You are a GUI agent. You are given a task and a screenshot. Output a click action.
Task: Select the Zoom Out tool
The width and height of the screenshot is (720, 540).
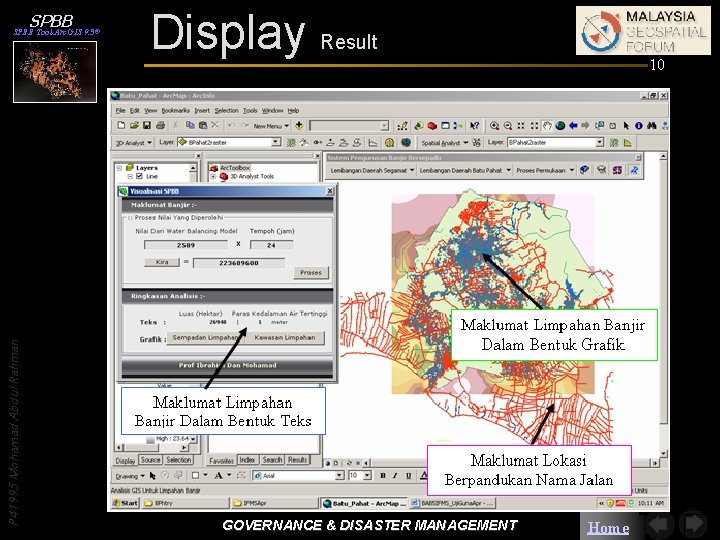tap(507, 125)
